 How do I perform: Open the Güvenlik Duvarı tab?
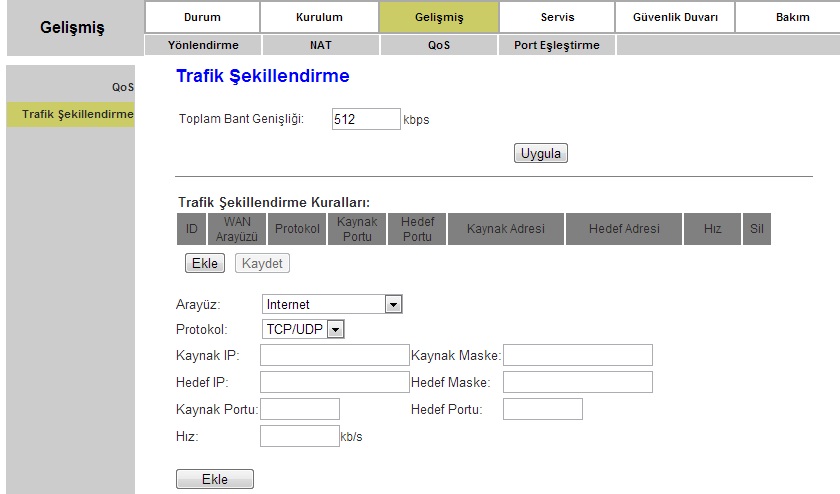675,17
